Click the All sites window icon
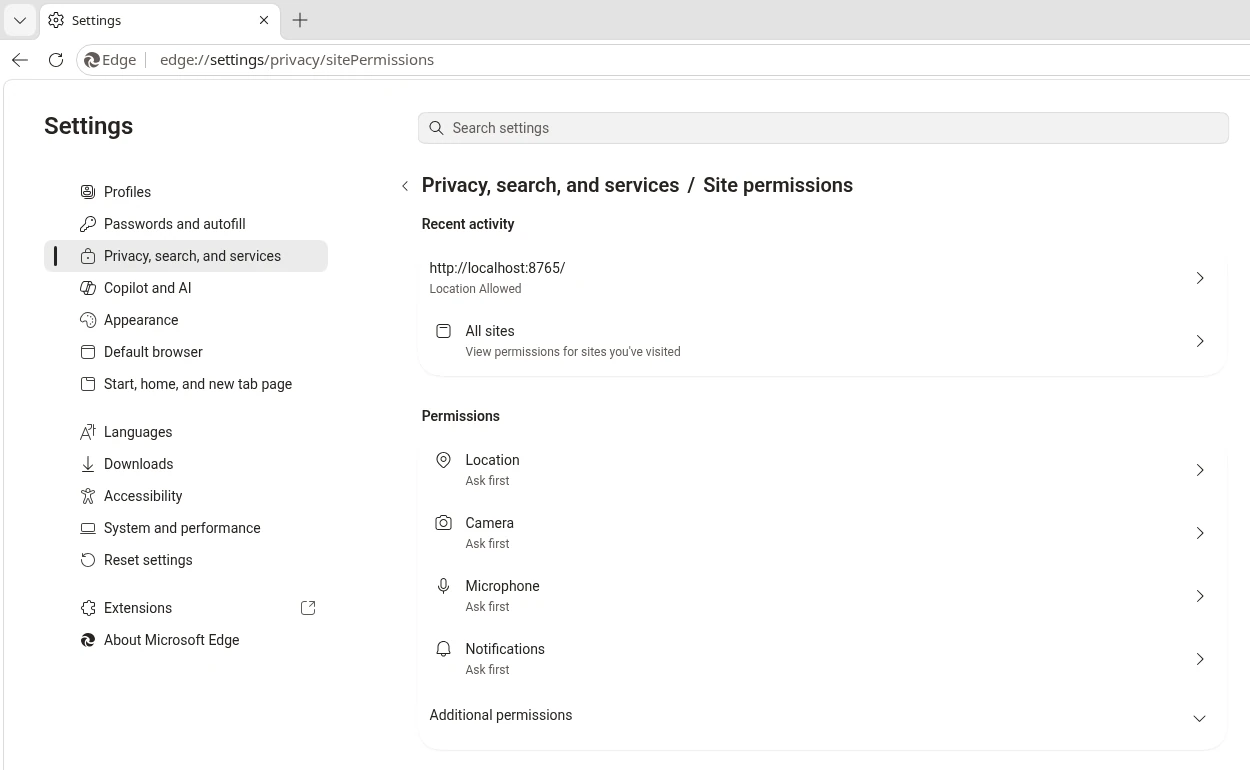Image resolution: width=1250 pixels, height=770 pixels. coord(443,331)
